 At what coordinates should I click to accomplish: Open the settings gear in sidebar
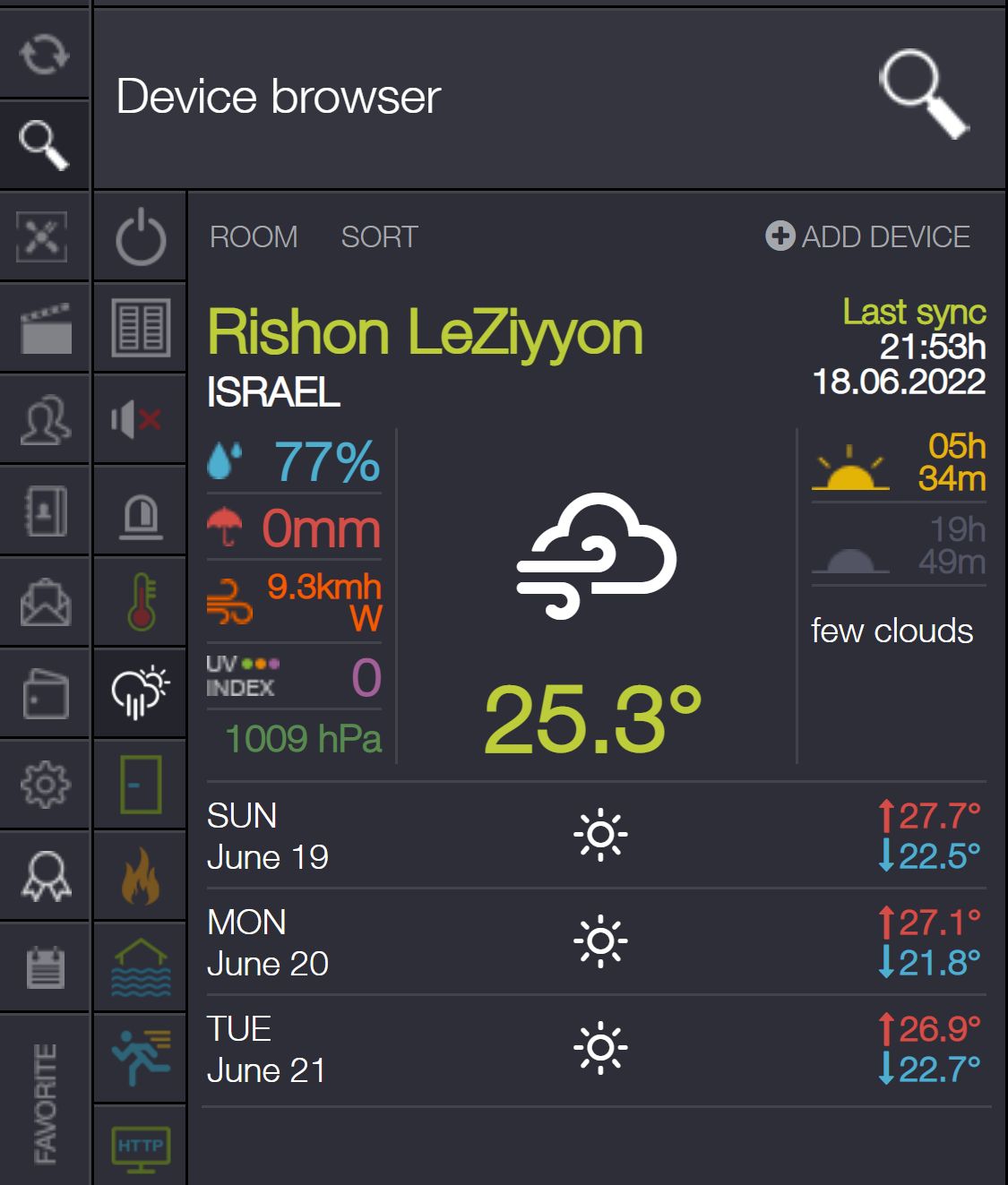45,785
